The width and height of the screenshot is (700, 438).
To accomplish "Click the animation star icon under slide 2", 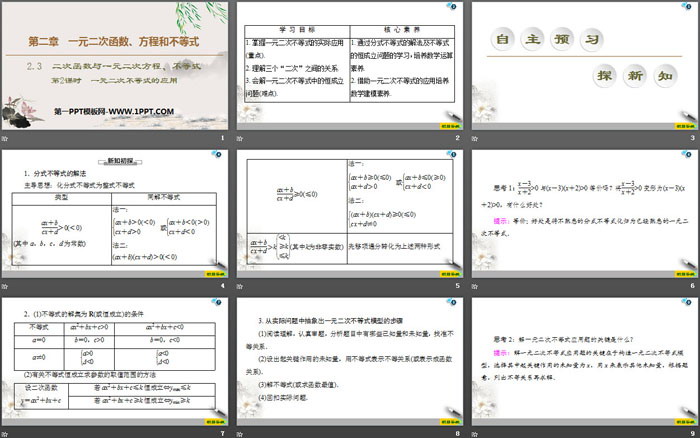I will (242, 138).
